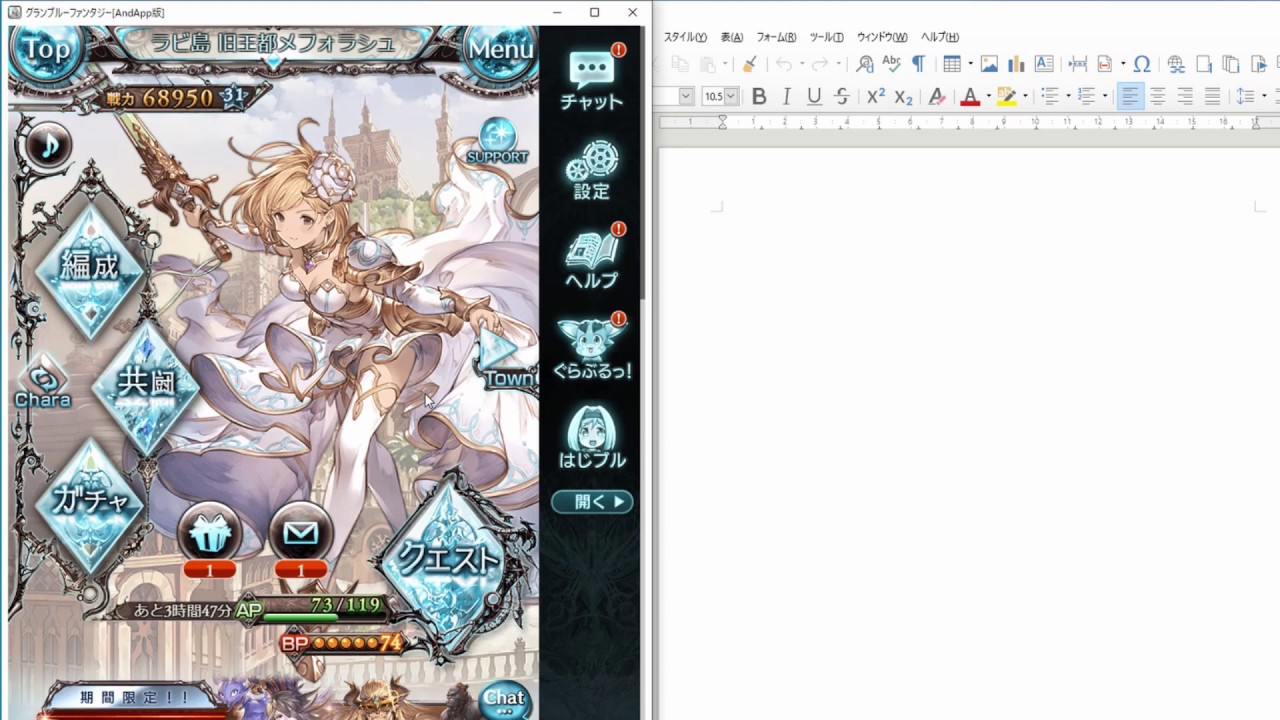Insert page break icon in Writer
The width and height of the screenshot is (1280, 720).
(1078, 64)
